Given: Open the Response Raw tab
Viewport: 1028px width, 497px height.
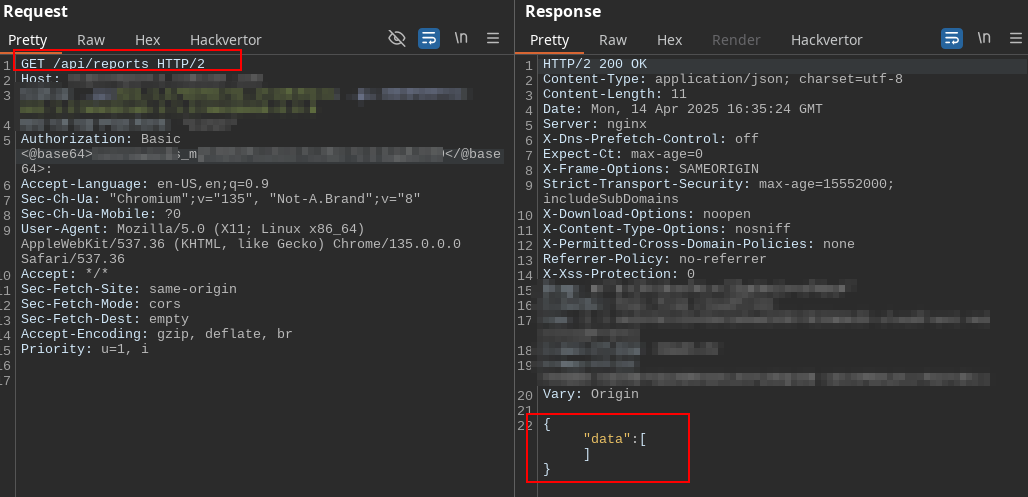Looking at the screenshot, I should point(612,40).
